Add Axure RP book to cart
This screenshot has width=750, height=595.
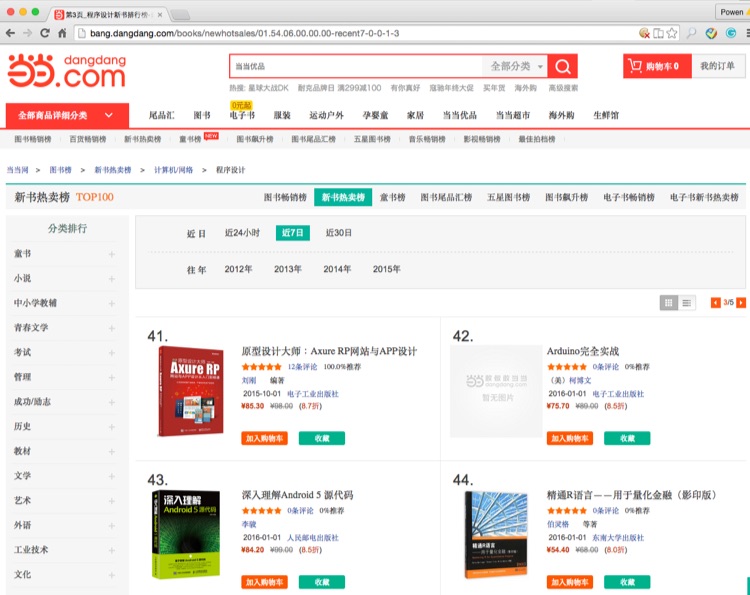point(265,438)
